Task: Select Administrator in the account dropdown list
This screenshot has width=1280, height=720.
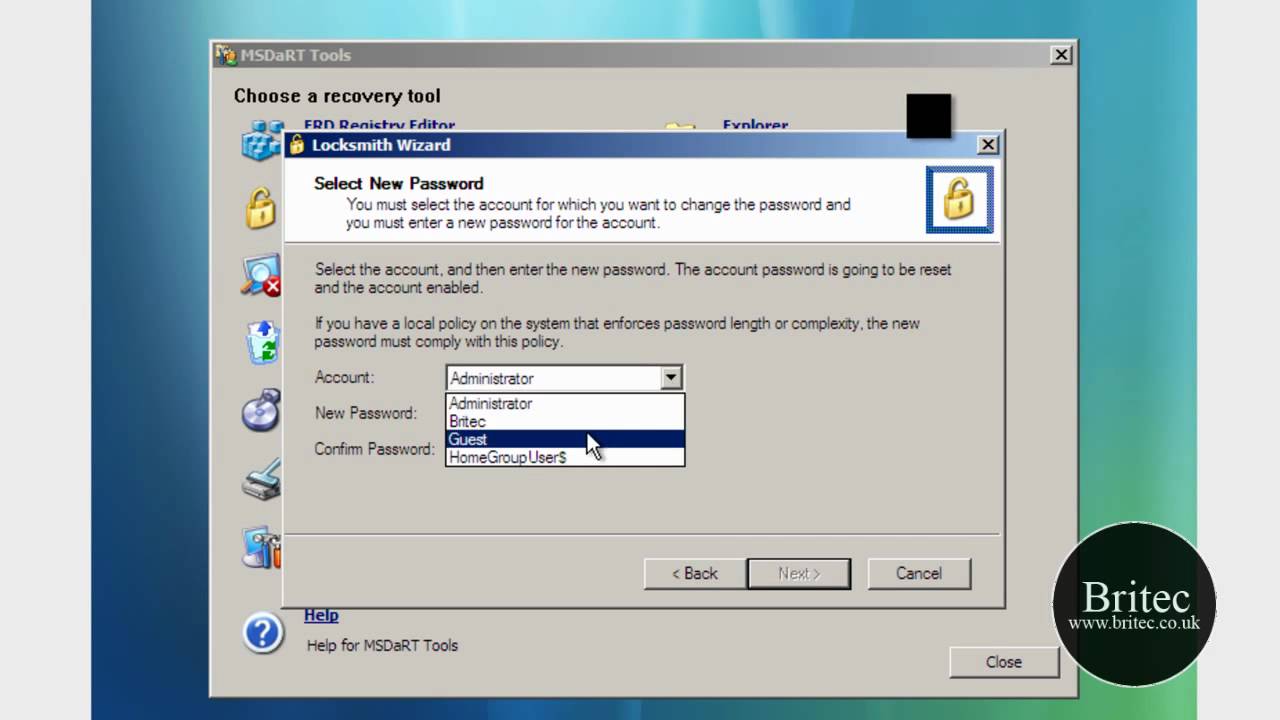Action: [x=565, y=403]
